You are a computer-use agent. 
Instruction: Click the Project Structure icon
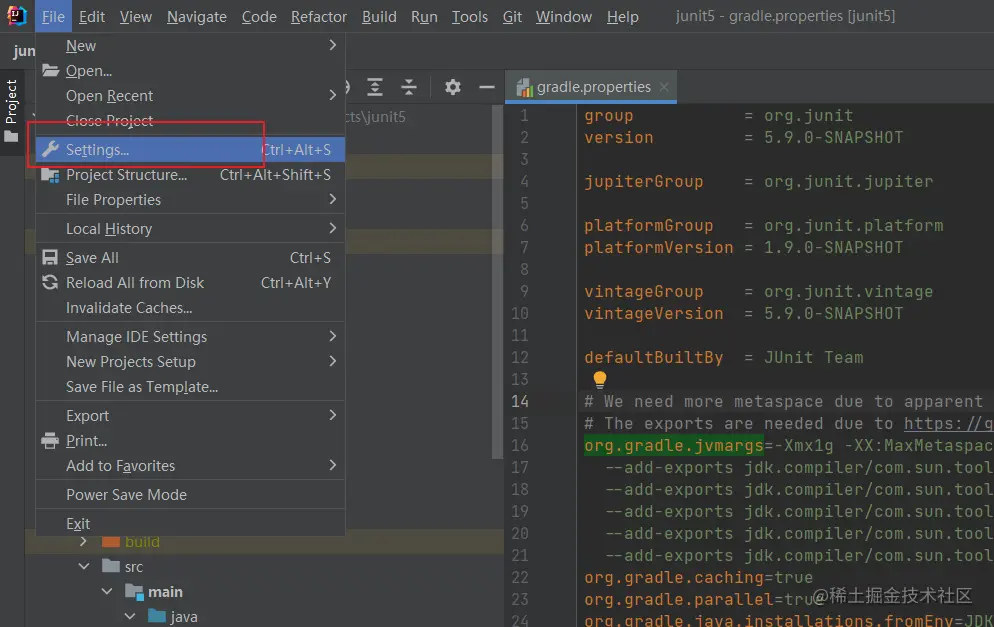(x=50, y=174)
